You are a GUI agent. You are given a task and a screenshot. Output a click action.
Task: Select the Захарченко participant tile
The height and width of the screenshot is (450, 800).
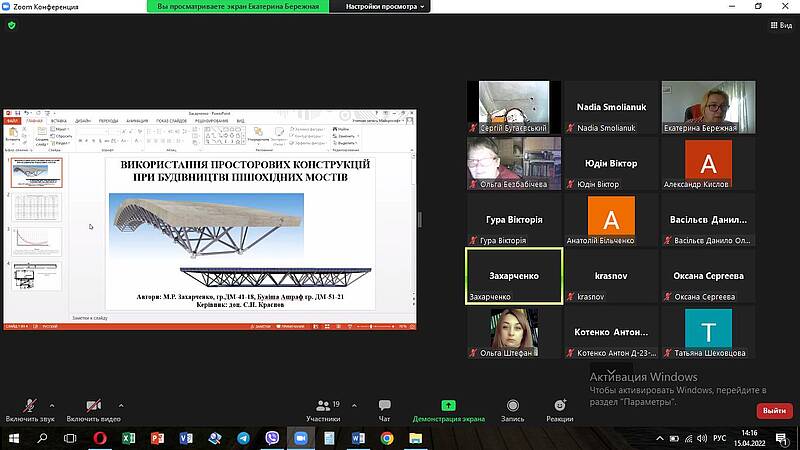tap(514, 275)
